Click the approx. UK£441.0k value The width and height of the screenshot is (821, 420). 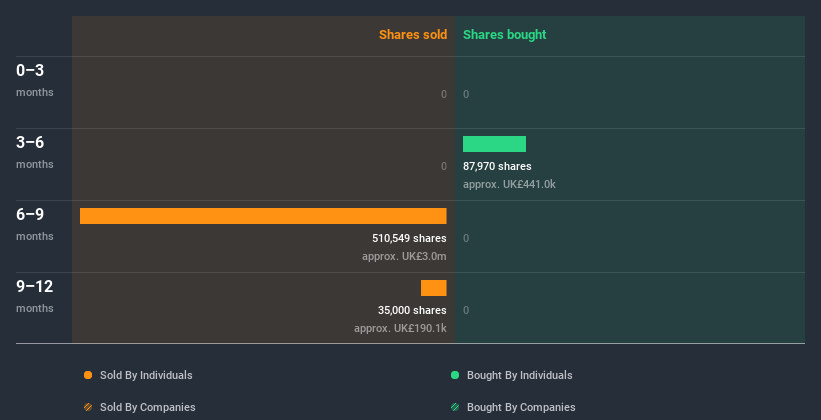[509, 184]
